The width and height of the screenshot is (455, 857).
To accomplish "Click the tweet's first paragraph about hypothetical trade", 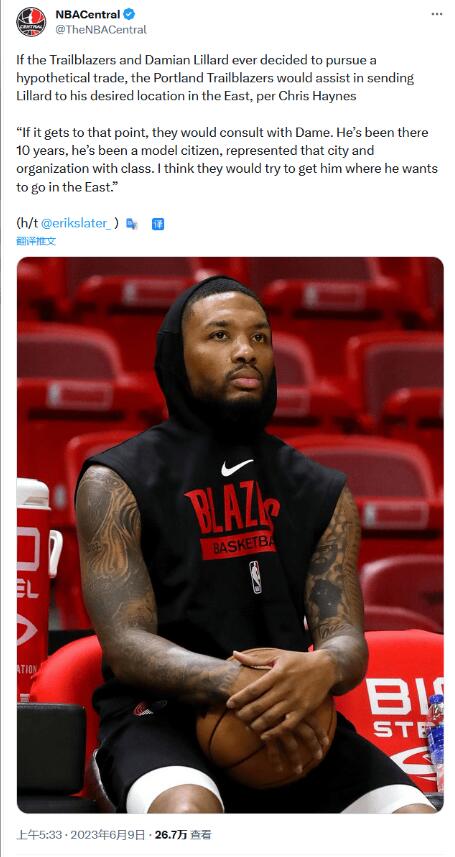I will point(215,78).
